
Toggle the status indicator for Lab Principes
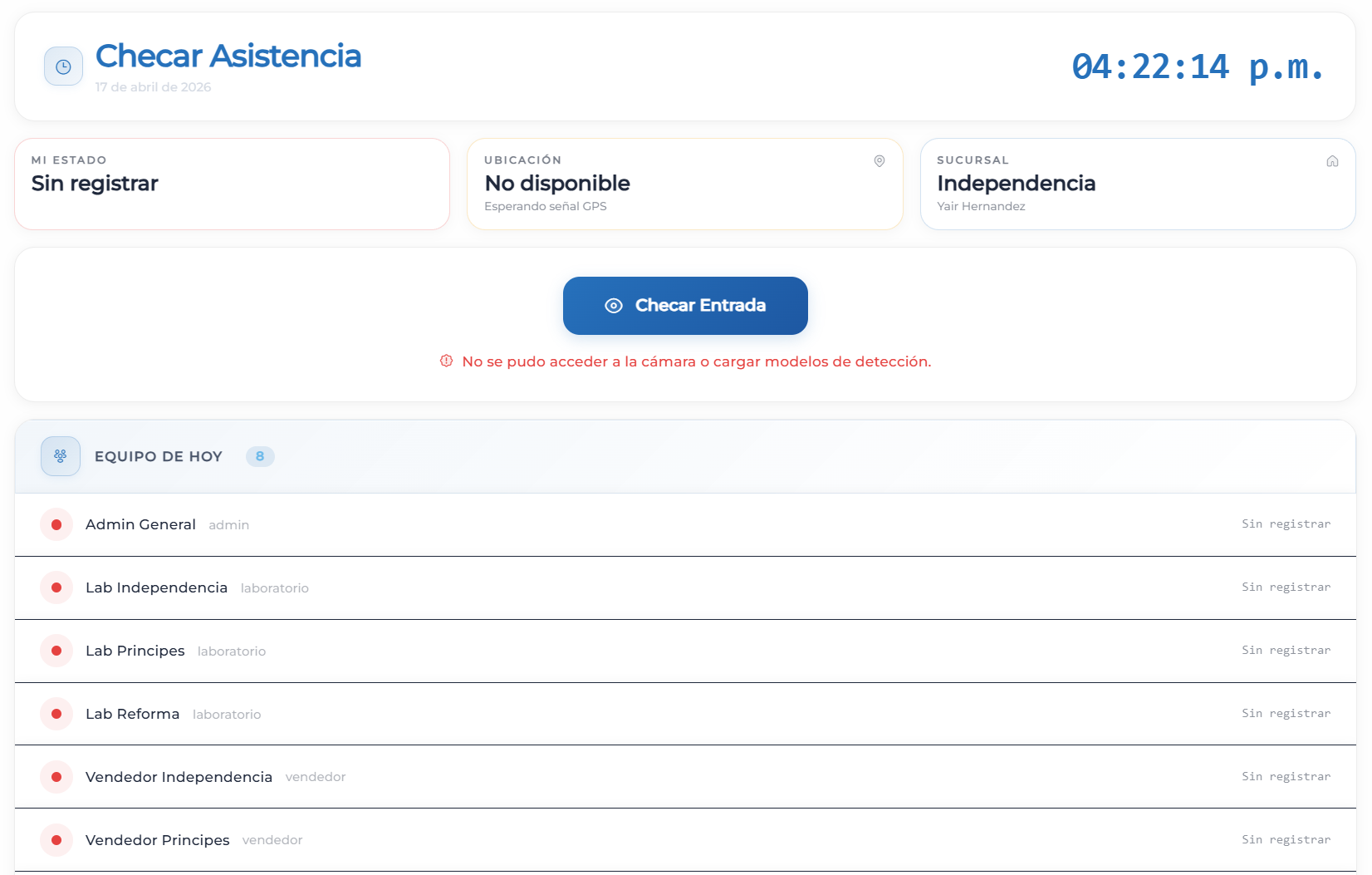(x=56, y=651)
